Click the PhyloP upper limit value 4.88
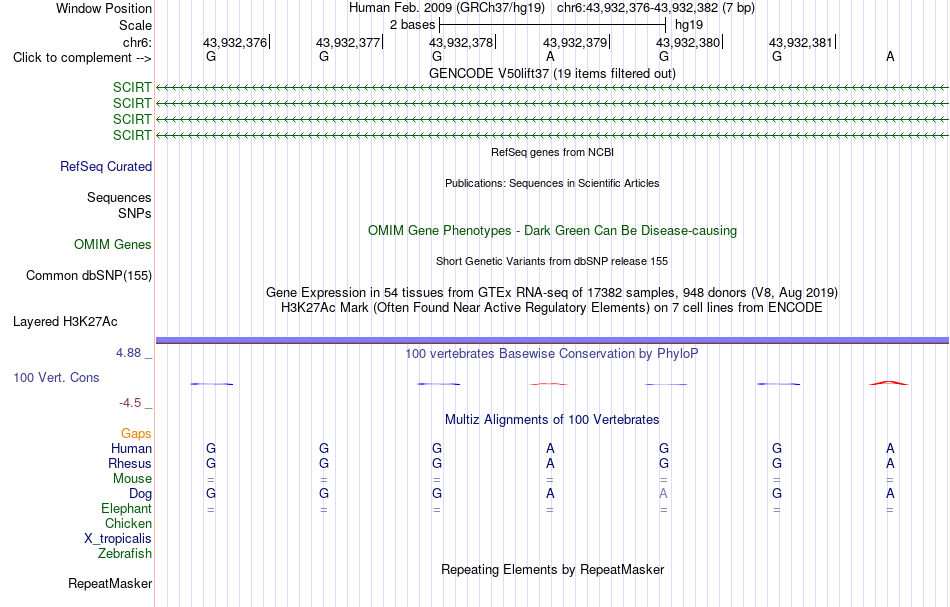The height and width of the screenshot is (607, 950). pyautogui.click(x=128, y=353)
